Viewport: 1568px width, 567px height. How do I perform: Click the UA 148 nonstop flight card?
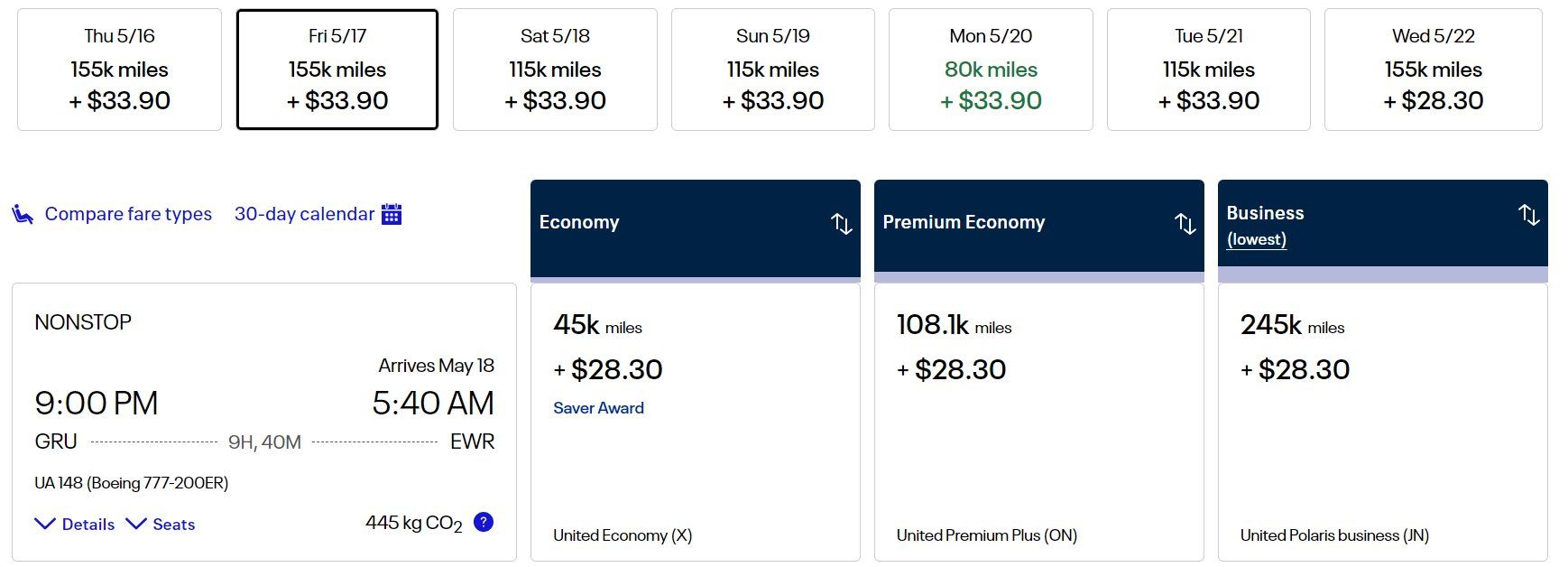[264, 422]
